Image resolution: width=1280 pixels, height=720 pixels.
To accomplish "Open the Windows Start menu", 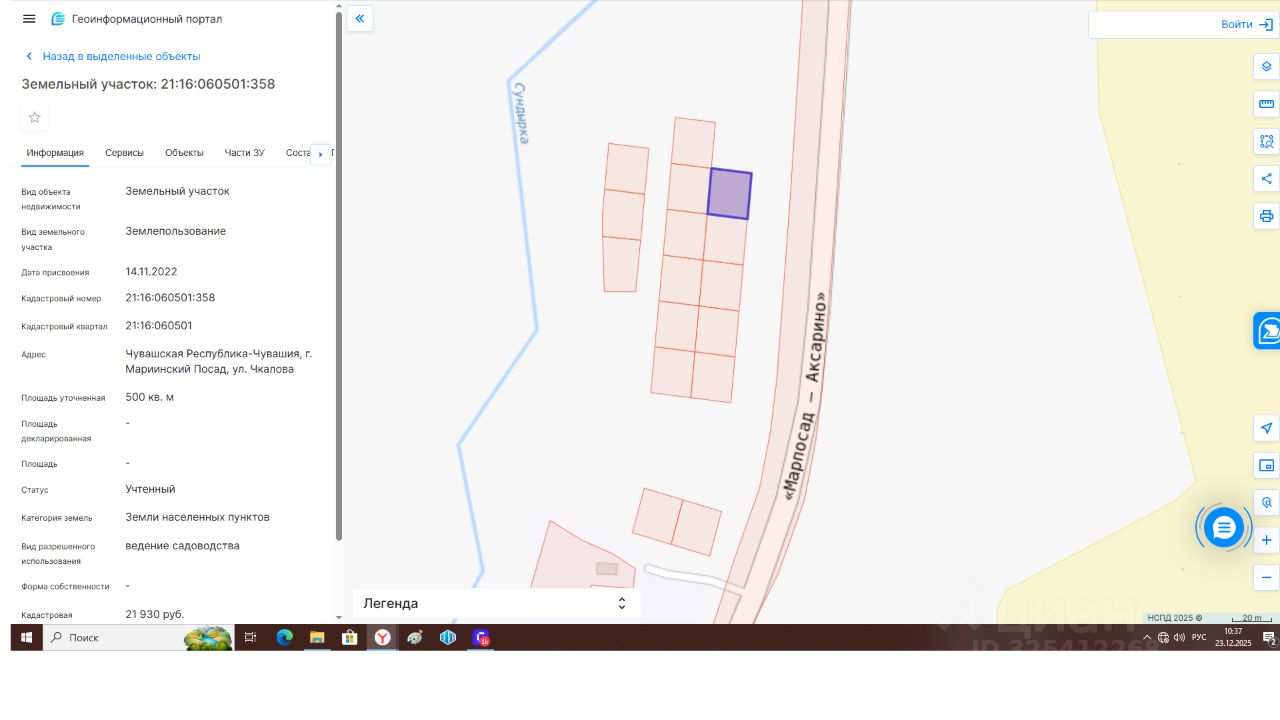I will (26, 637).
